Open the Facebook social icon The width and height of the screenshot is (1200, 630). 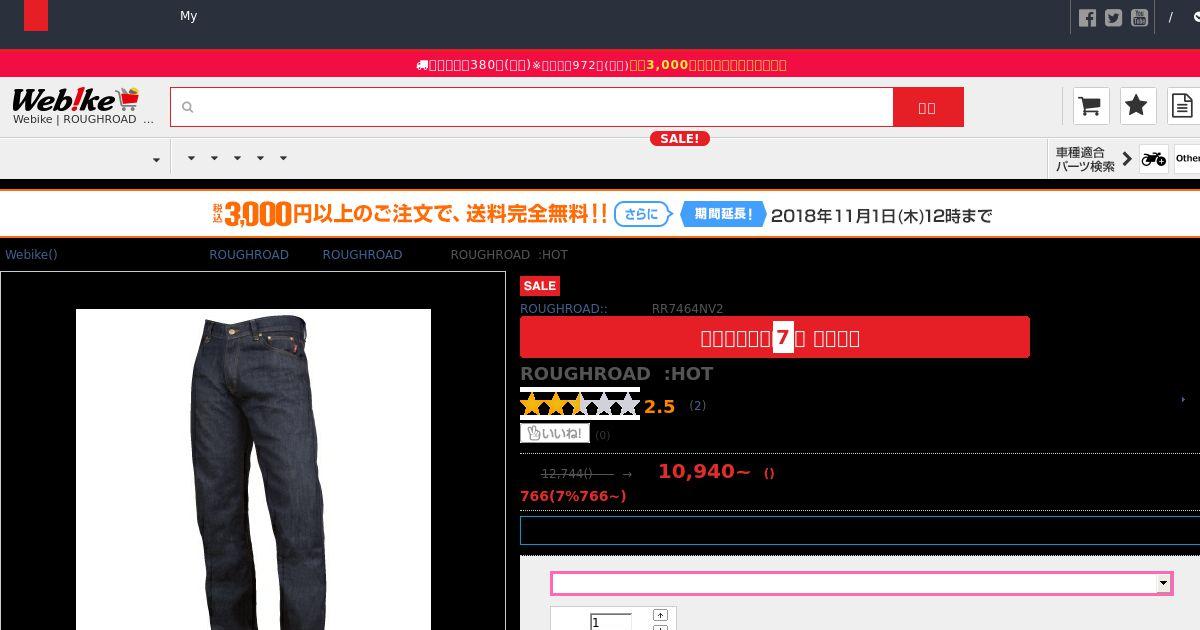(1087, 18)
